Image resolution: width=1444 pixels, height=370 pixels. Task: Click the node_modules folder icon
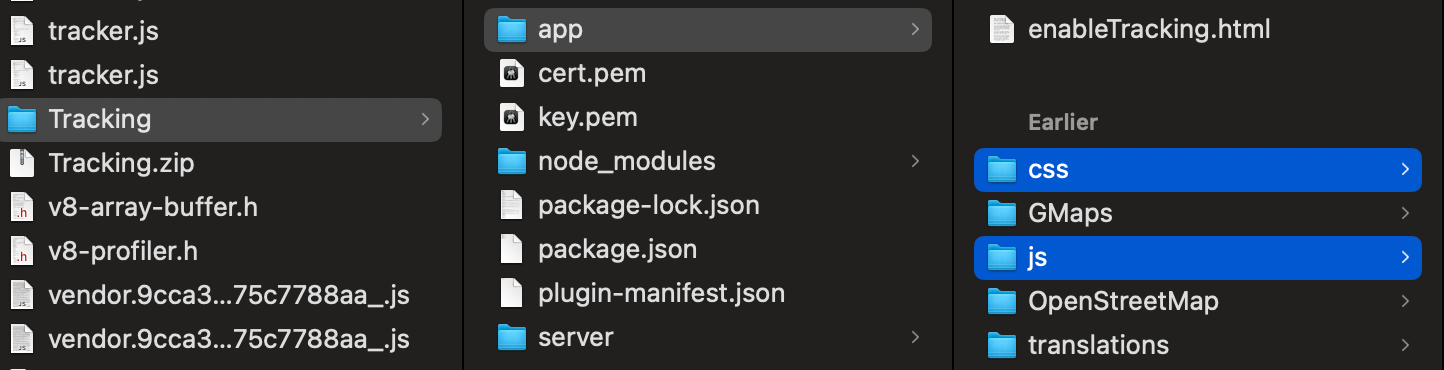(512, 161)
